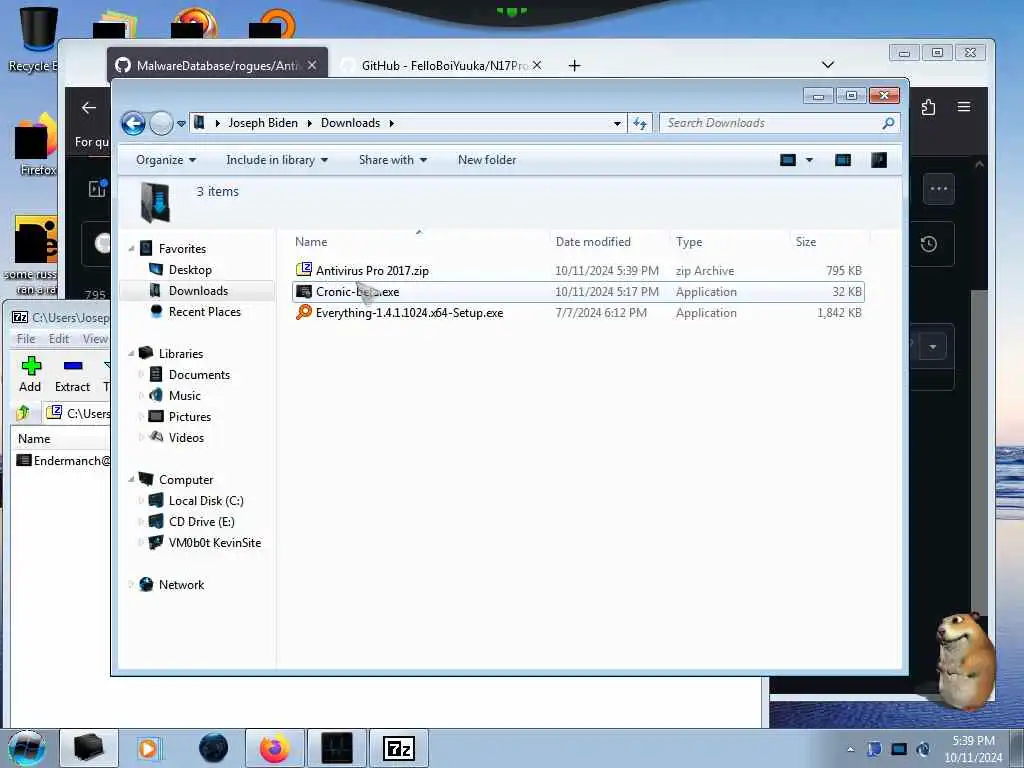Click the 7-Zip up one level icon

(x=24, y=413)
